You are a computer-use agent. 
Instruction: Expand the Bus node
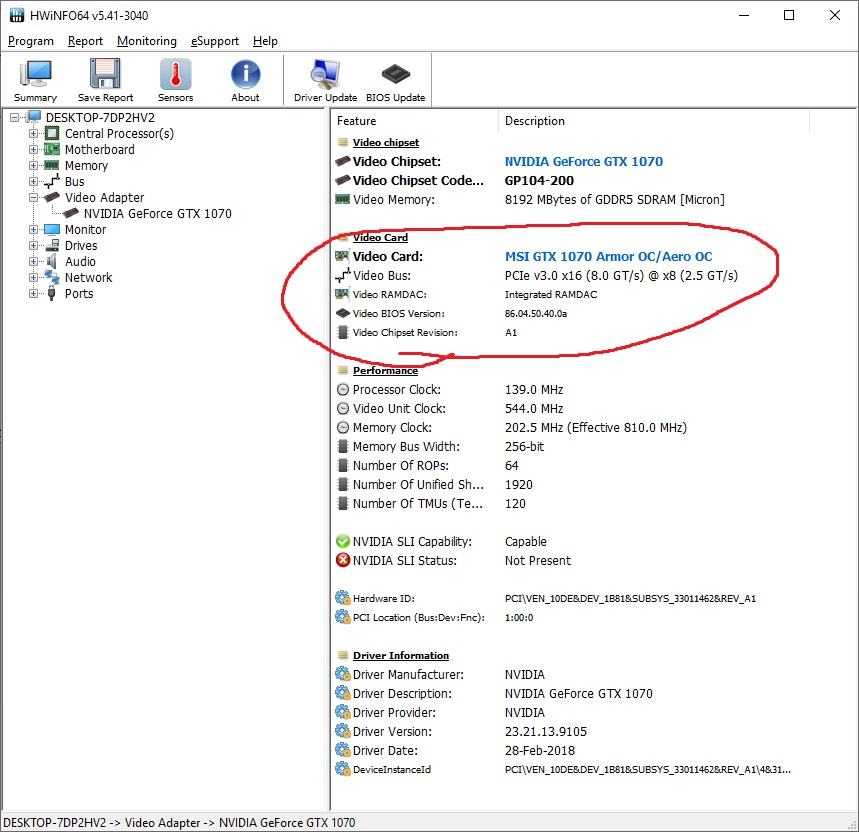[33, 181]
